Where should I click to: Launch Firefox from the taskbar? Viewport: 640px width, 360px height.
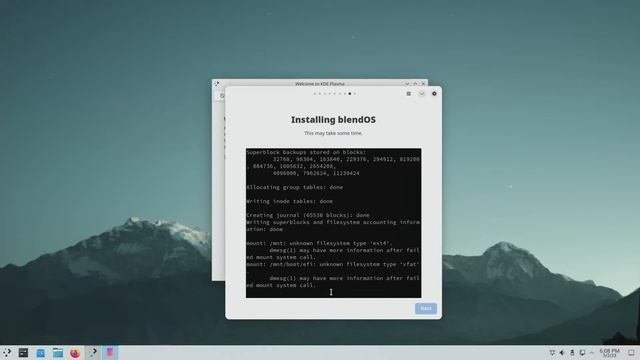[x=75, y=353]
